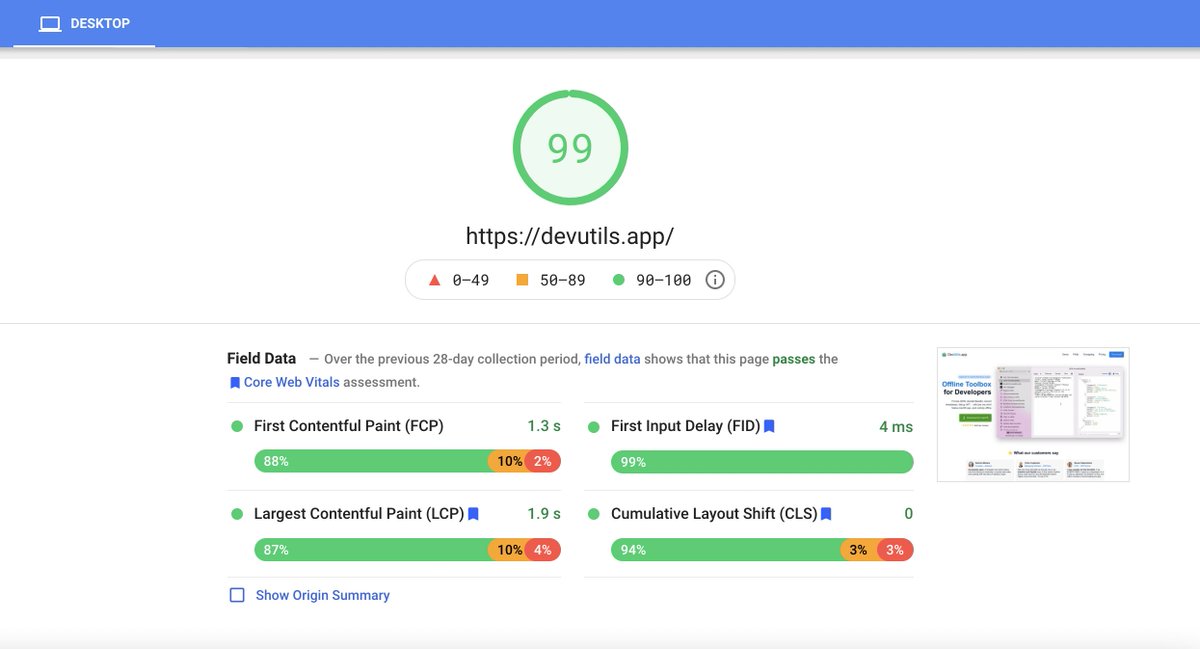Click the green circle 90–100 legend icon

point(618,280)
